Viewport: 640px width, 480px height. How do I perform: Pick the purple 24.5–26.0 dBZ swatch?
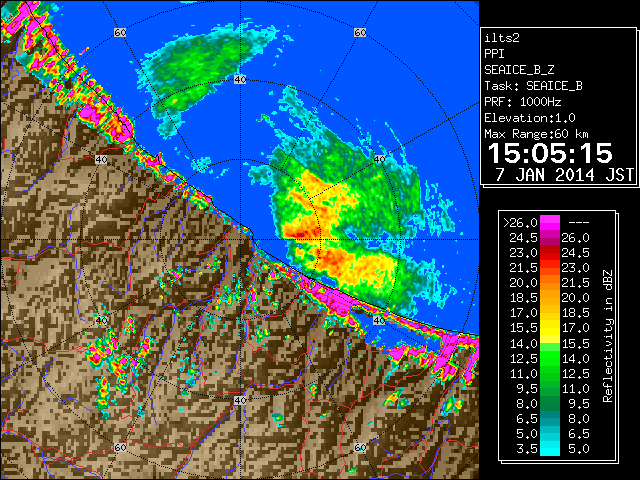tap(550, 238)
